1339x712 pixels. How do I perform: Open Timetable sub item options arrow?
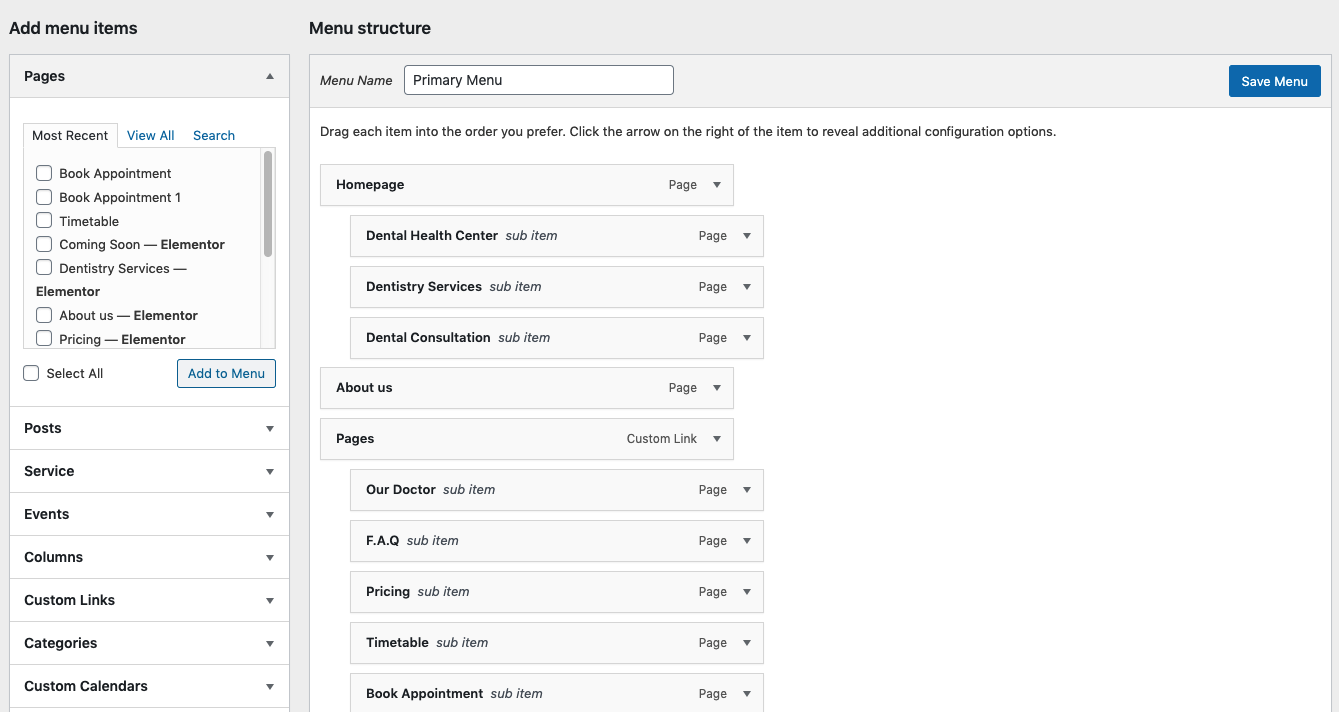(747, 643)
